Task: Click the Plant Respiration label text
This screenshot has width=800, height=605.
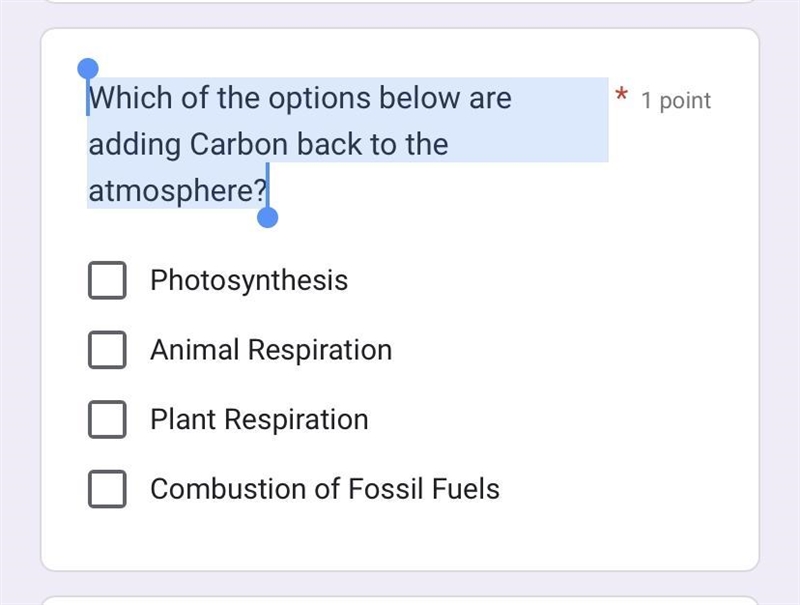Action: click(259, 420)
